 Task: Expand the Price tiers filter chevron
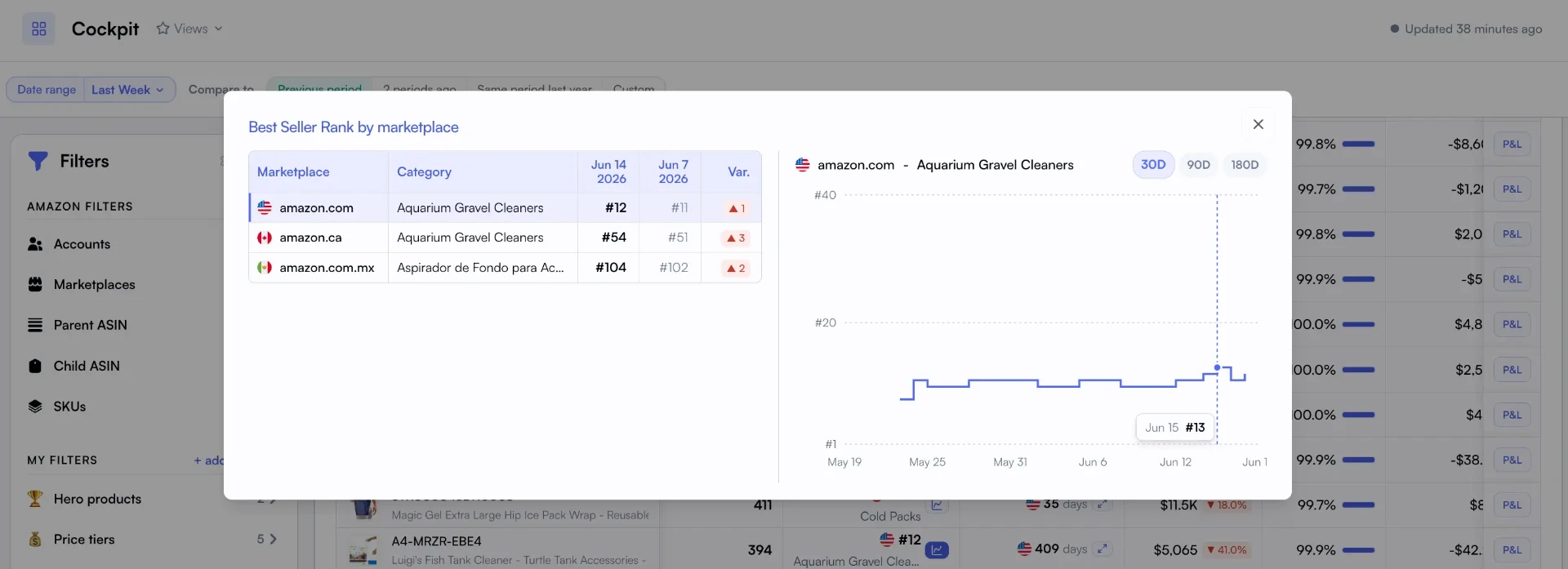click(x=273, y=539)
